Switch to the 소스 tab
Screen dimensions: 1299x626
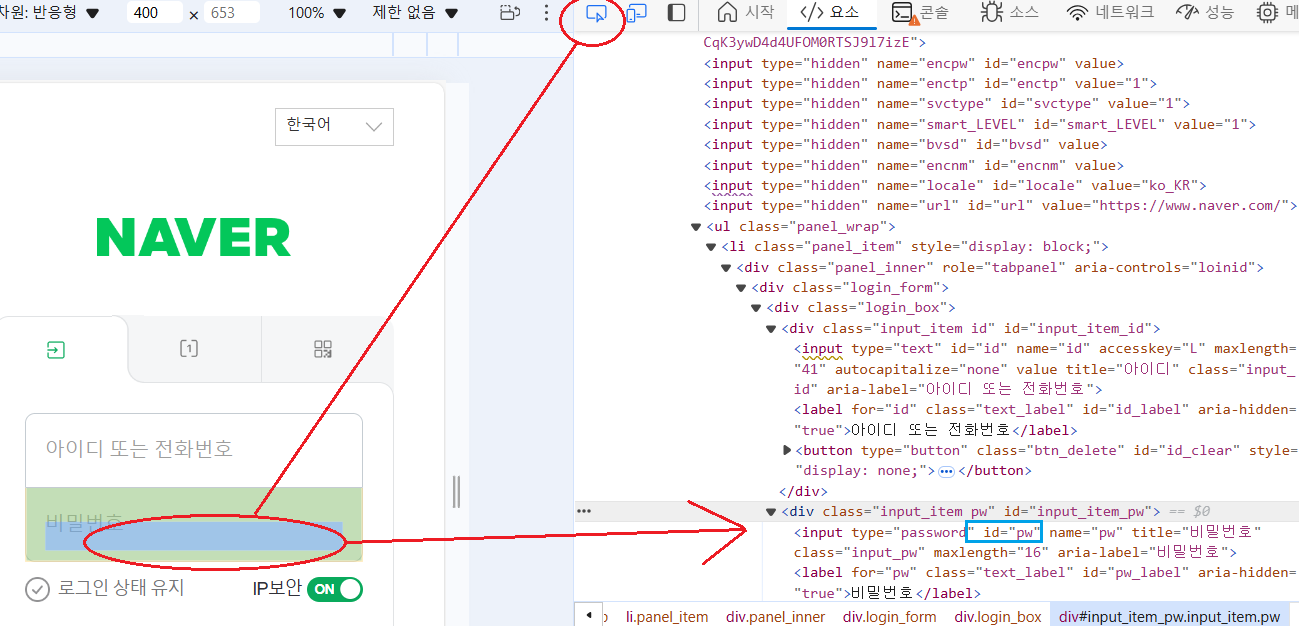click(x=1008, y=13)
